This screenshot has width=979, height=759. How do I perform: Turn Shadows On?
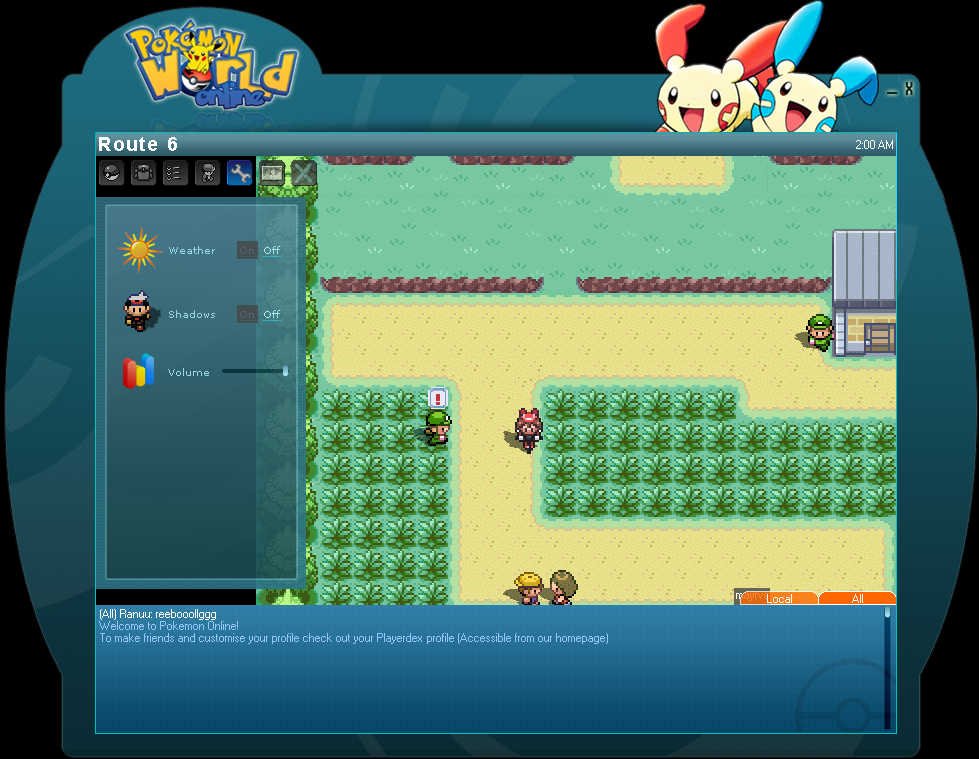coord(247,314)
